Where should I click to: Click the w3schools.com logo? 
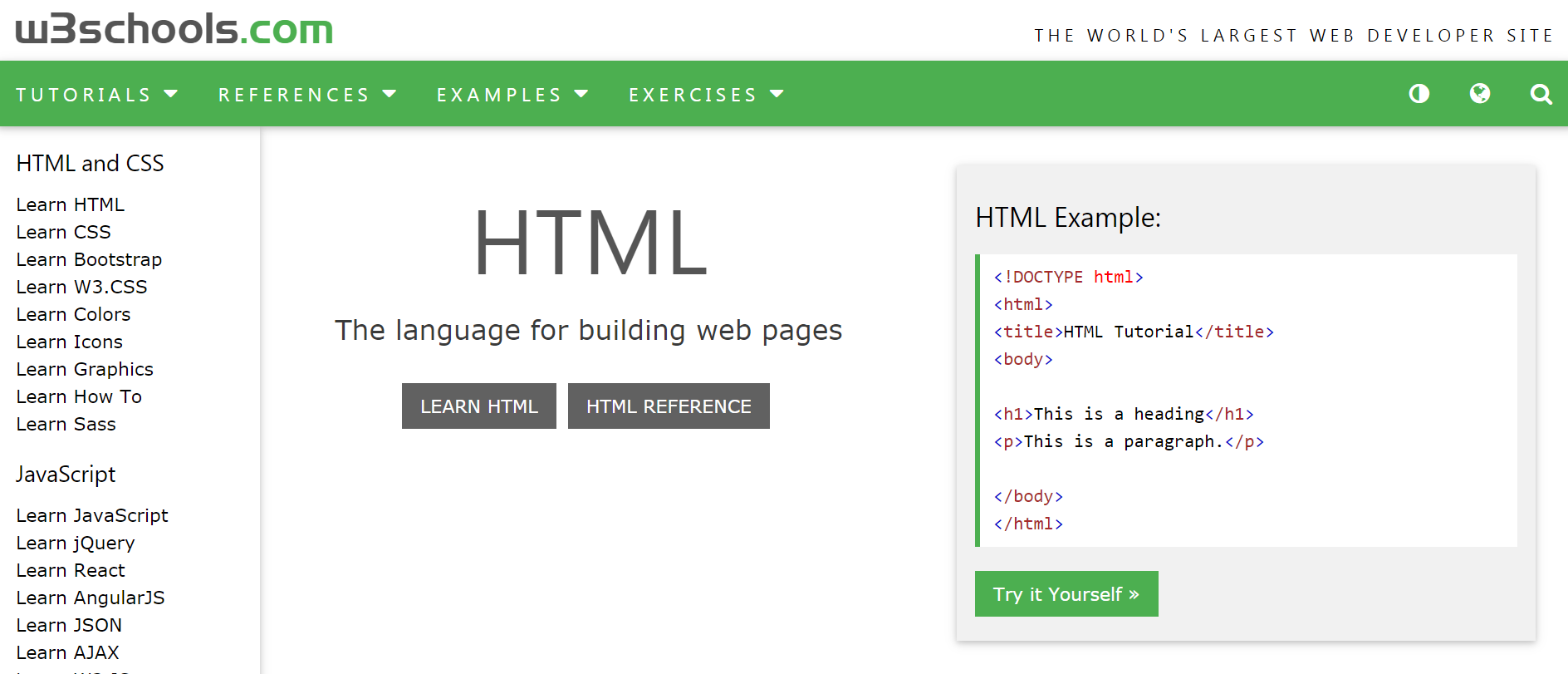[x=174, y=29]
